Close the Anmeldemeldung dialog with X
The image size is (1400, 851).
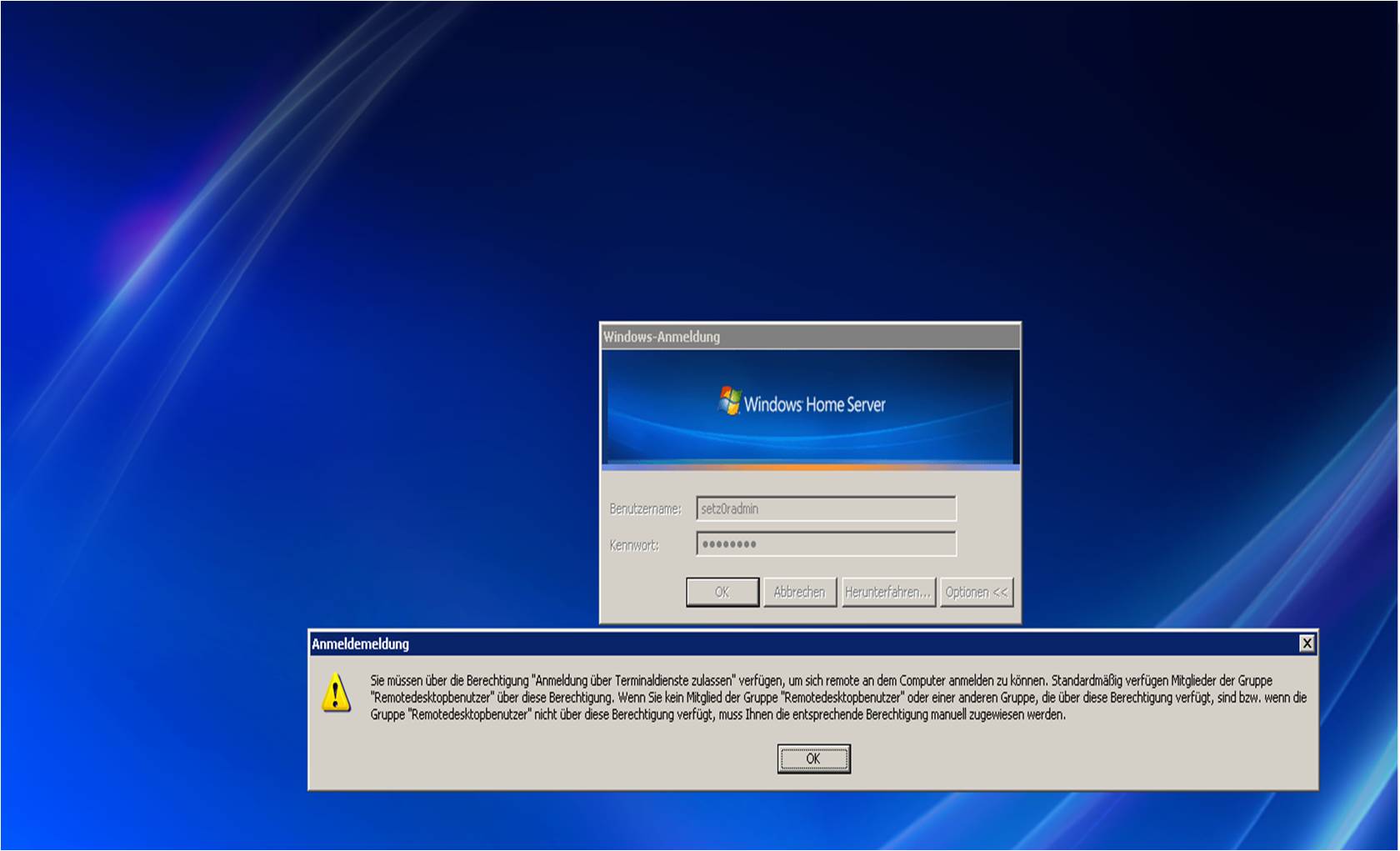(1307, 643)
